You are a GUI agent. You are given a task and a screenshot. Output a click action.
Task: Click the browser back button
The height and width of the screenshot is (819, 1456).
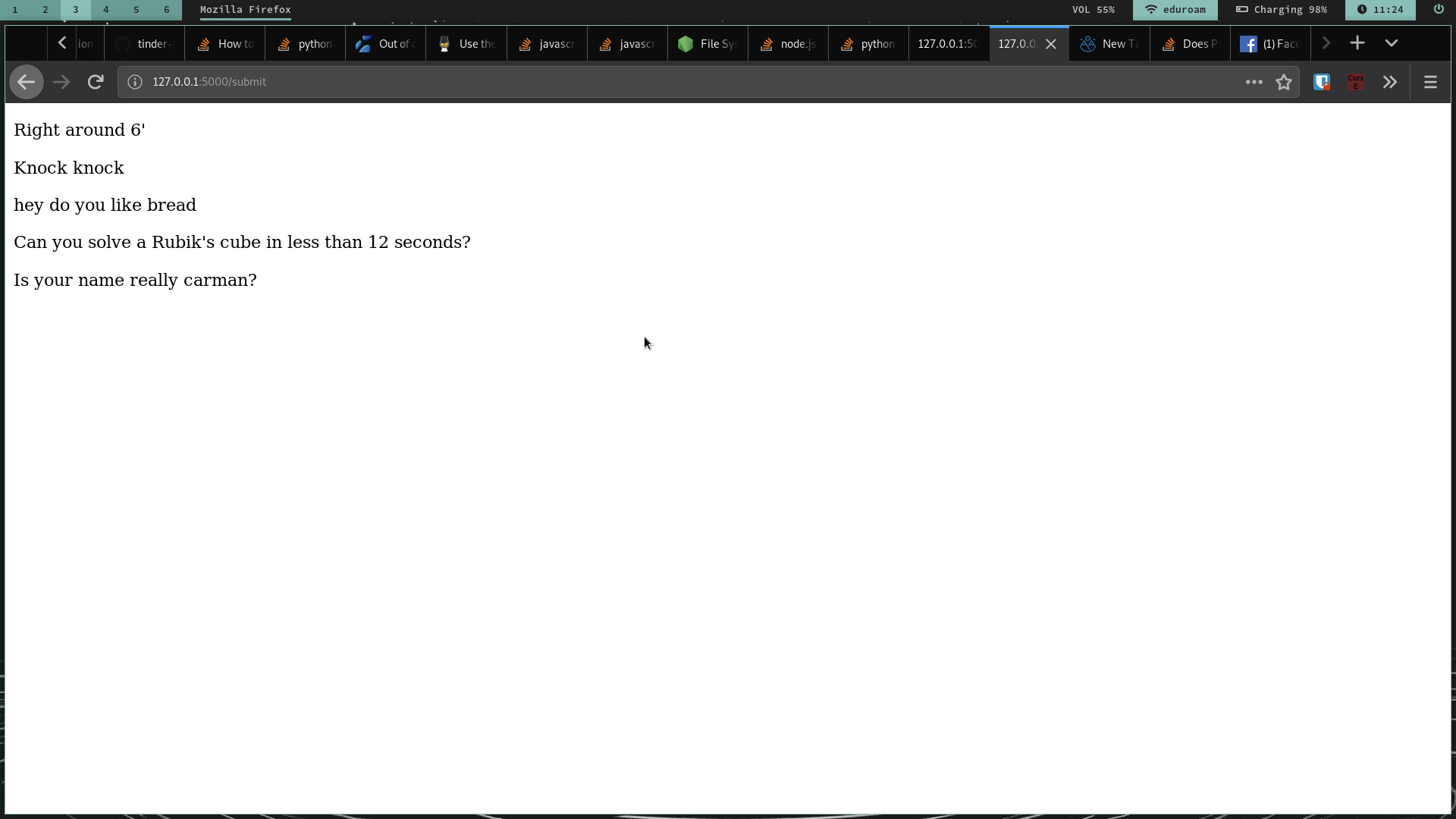[x=26, y=82]
